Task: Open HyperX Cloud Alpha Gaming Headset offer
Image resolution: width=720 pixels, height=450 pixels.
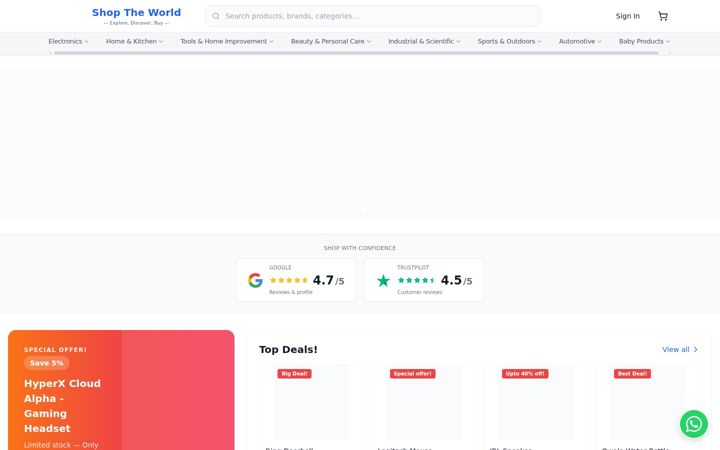Action: point(121,390)
